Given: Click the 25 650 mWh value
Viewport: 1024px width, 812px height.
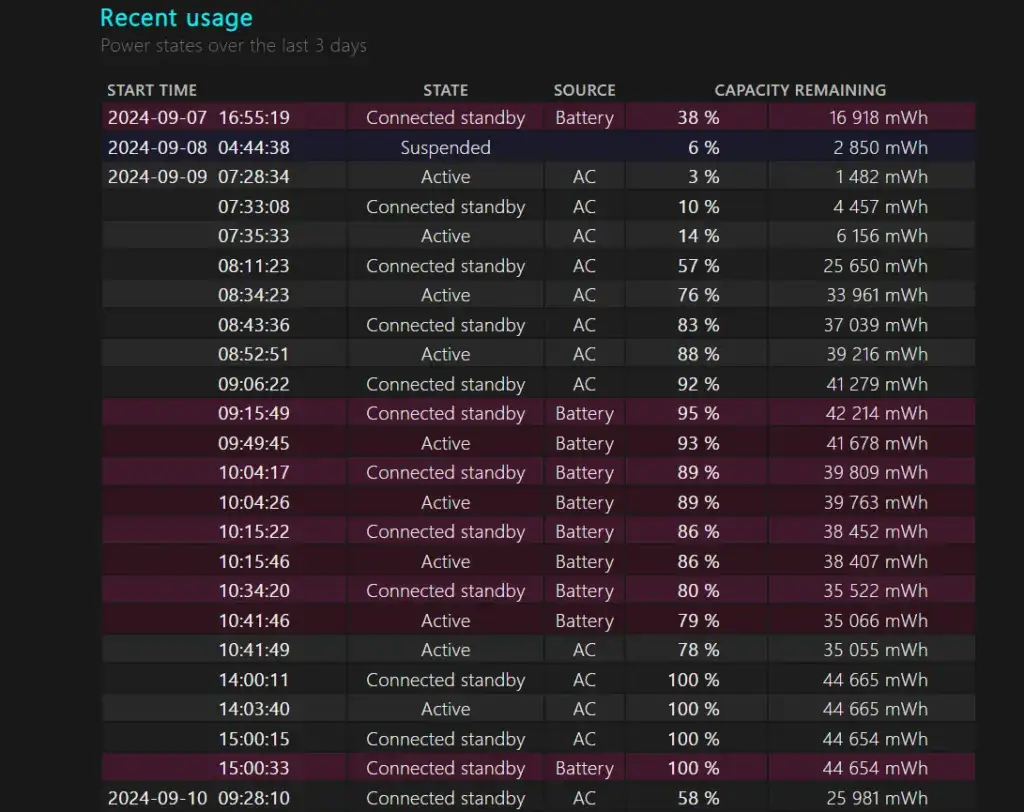Looking at the screenshot, I should pyautogui.click(x=876, y=266).
